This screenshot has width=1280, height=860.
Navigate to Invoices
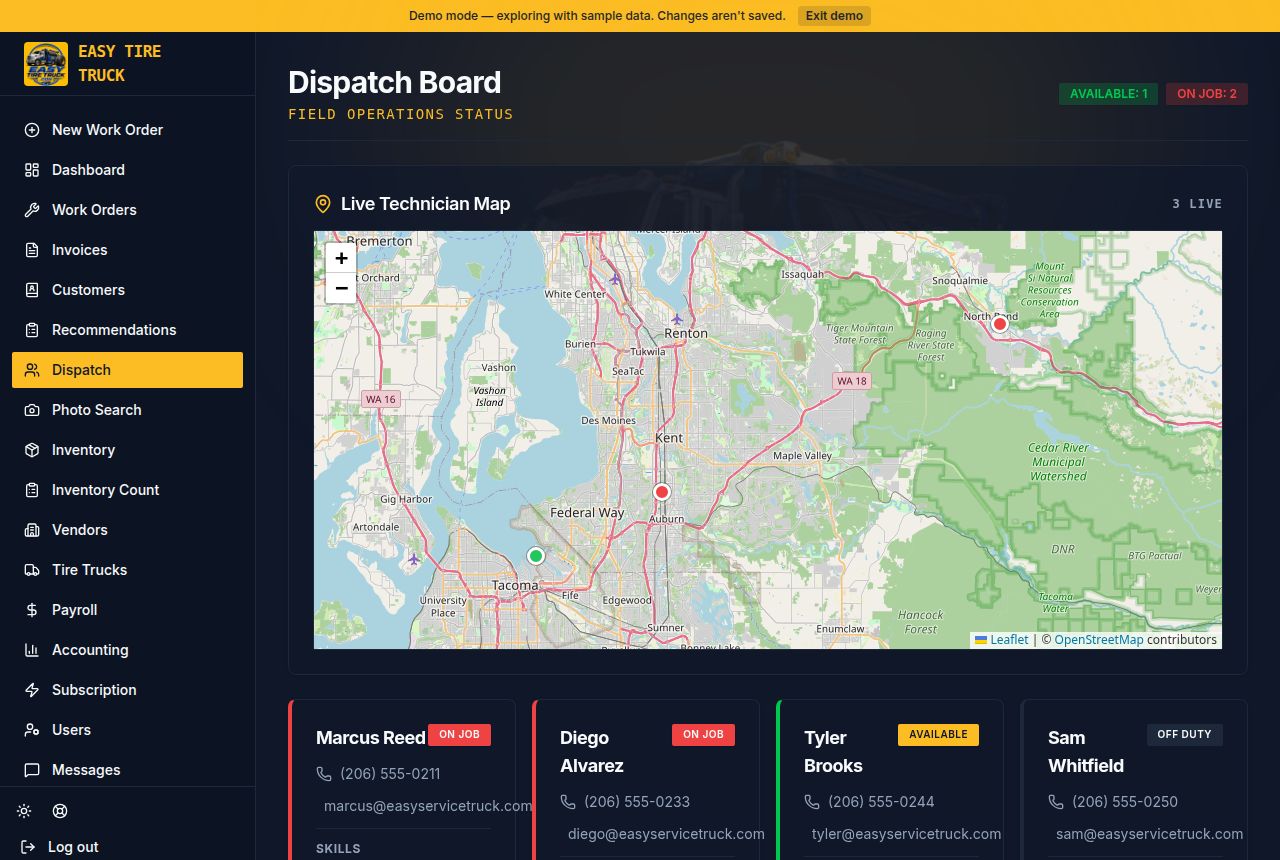[x=127, y=250]
